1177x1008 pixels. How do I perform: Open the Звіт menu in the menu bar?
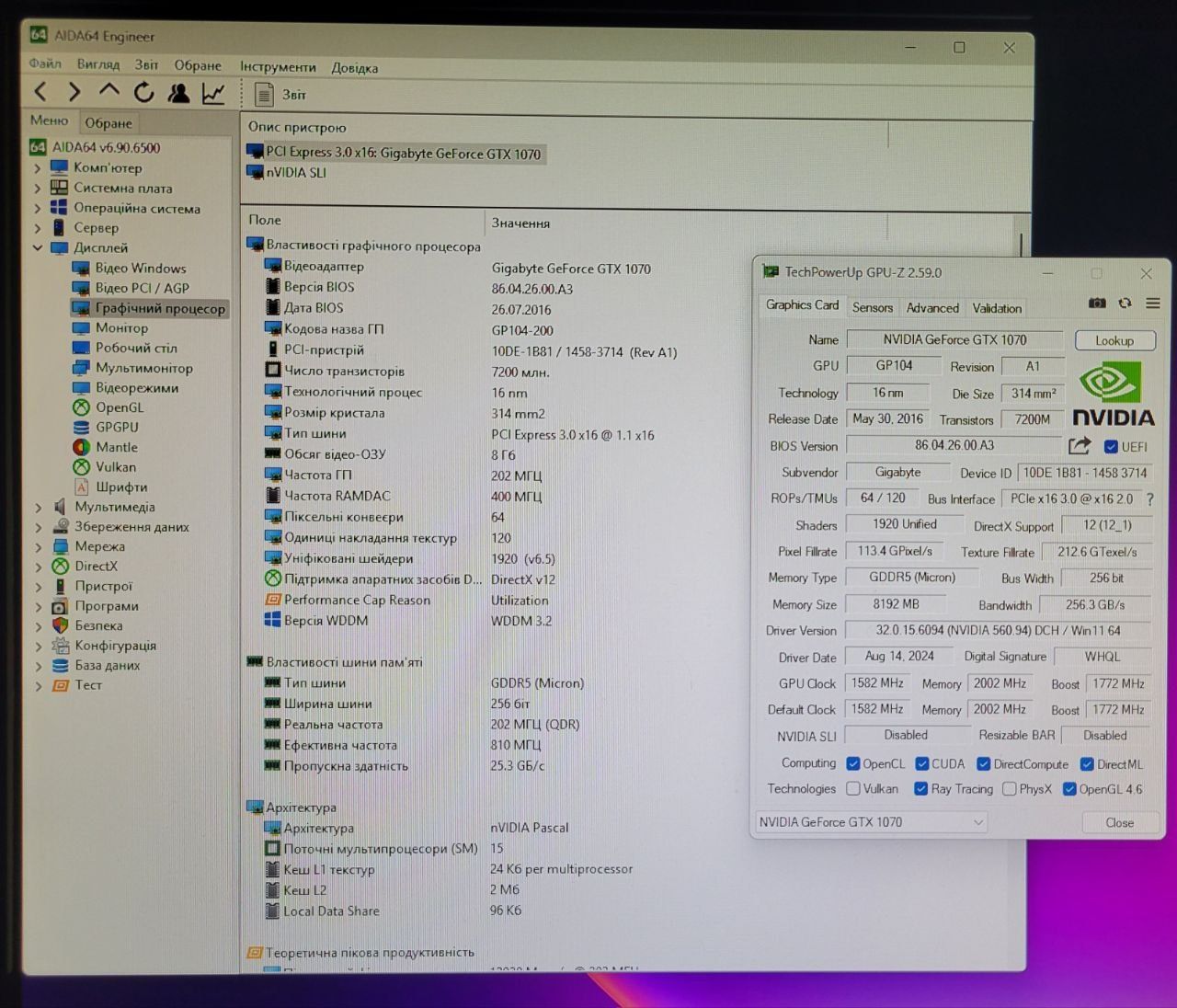click(x=147, y=65)
